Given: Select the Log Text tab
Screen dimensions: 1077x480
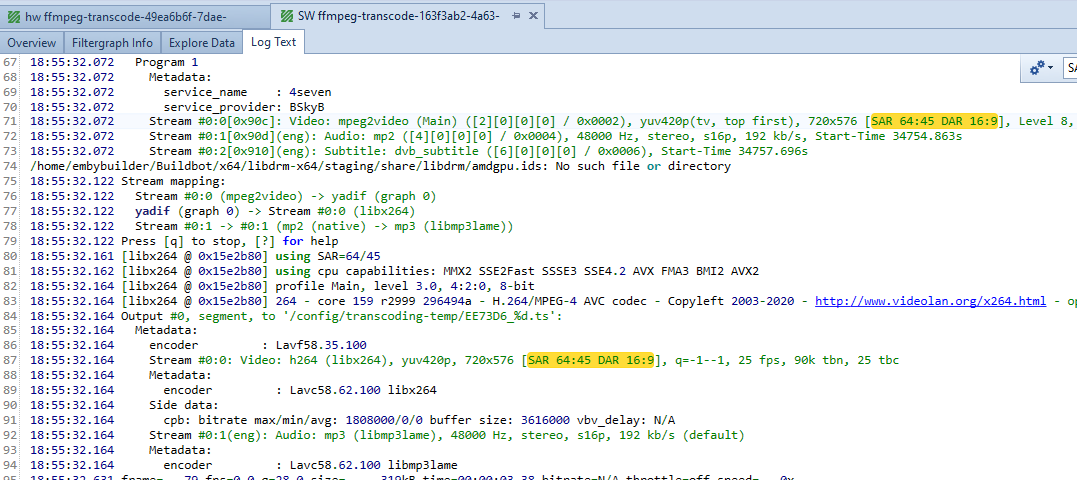Looking at the screenshot, I should click(x=273, y=42).
